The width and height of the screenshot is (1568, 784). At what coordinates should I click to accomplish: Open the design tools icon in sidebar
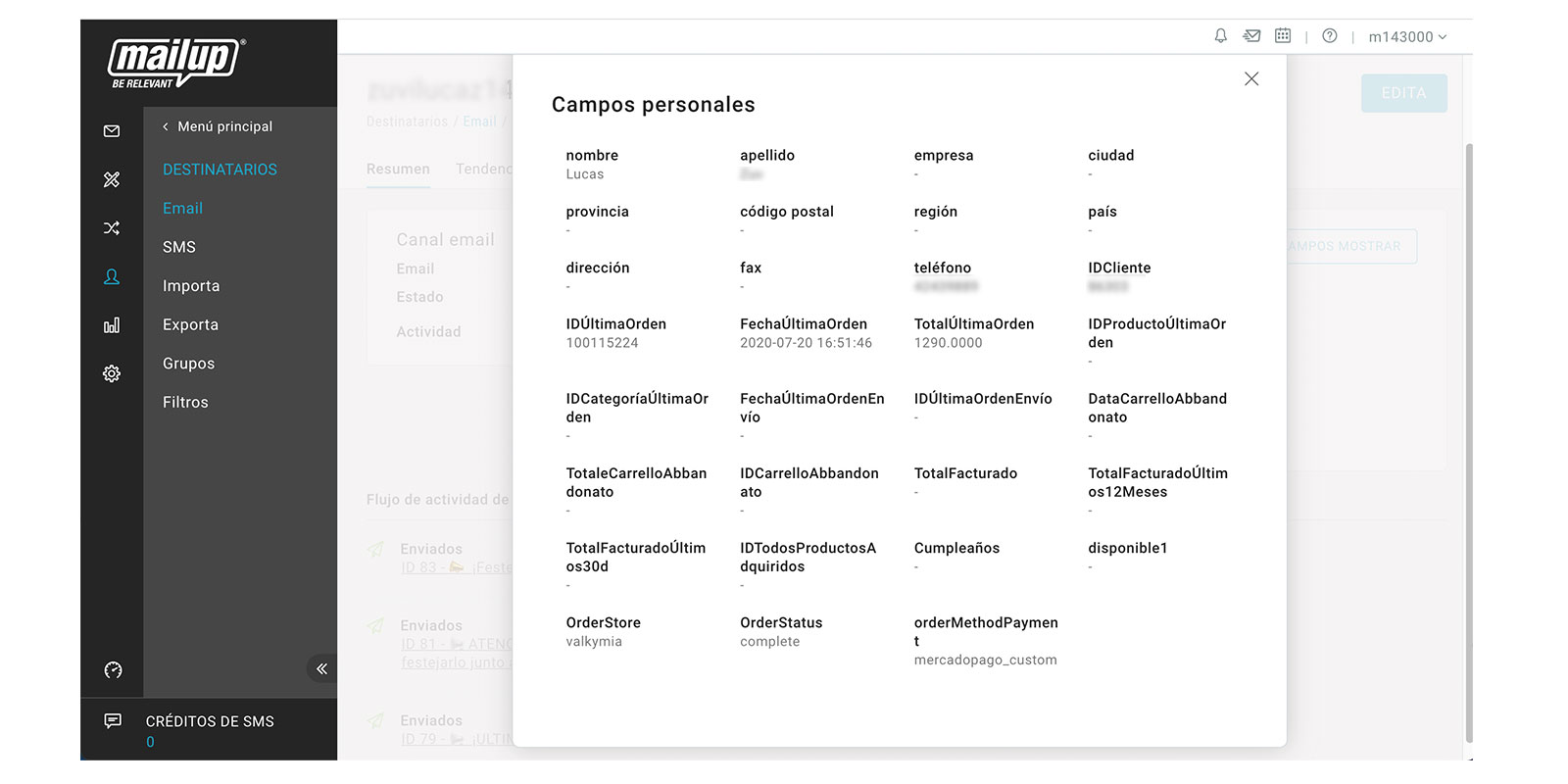[x=112, y=179]
